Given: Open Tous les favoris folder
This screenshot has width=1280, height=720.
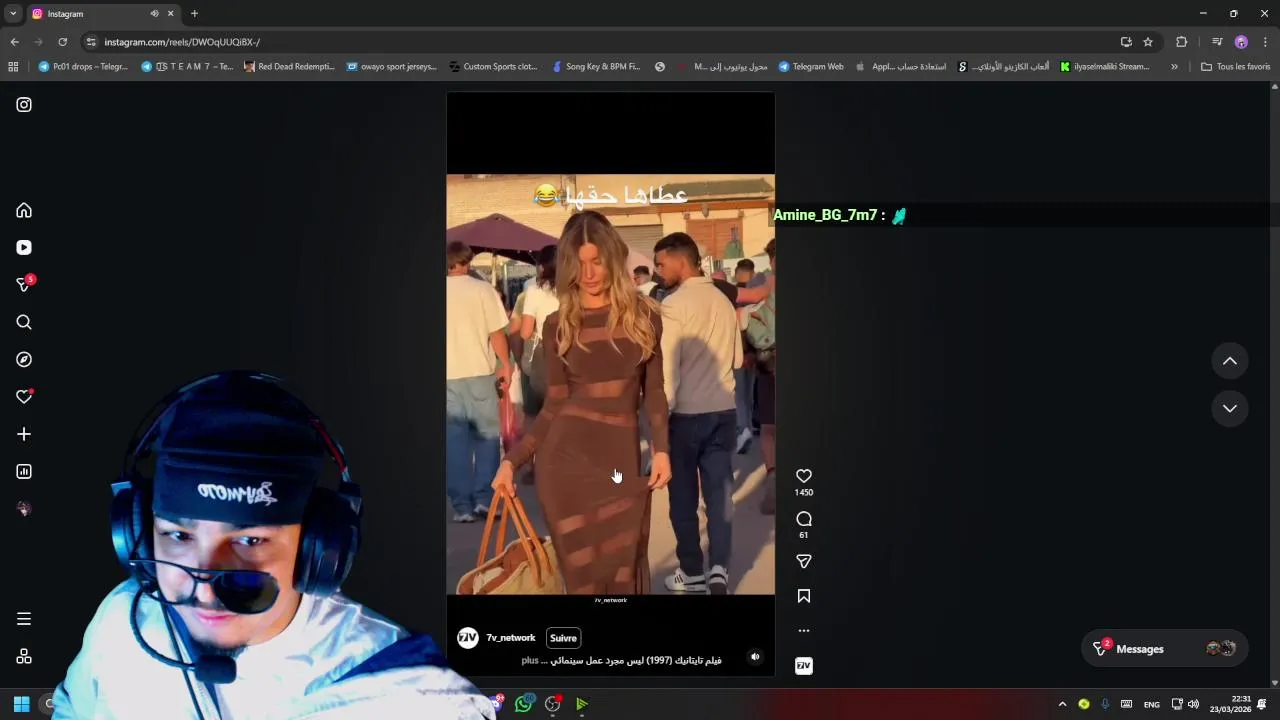Looking at the screenshot, I should (1235, 67).
